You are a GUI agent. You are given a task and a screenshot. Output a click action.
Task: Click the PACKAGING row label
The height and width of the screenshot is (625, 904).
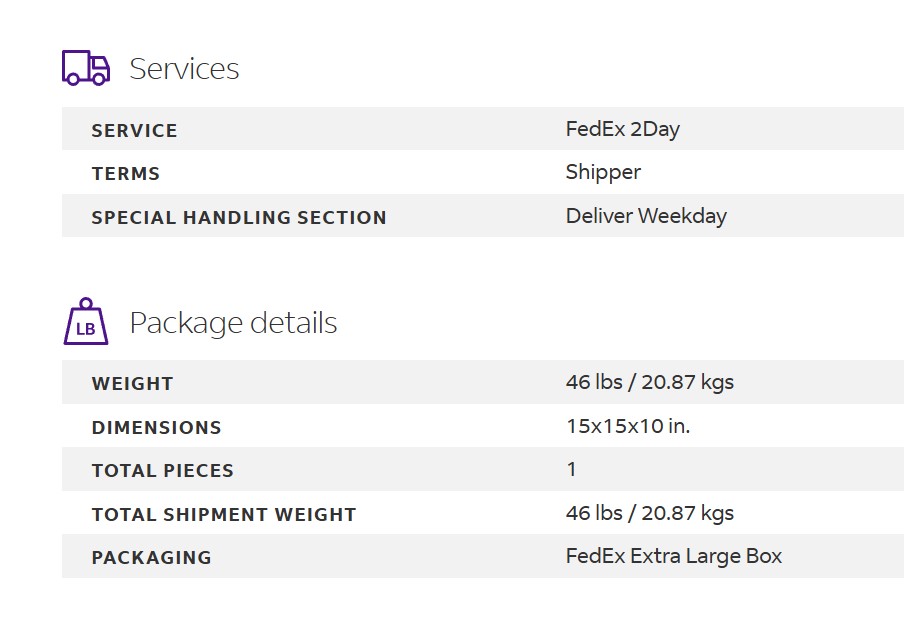tap(152, 558)
